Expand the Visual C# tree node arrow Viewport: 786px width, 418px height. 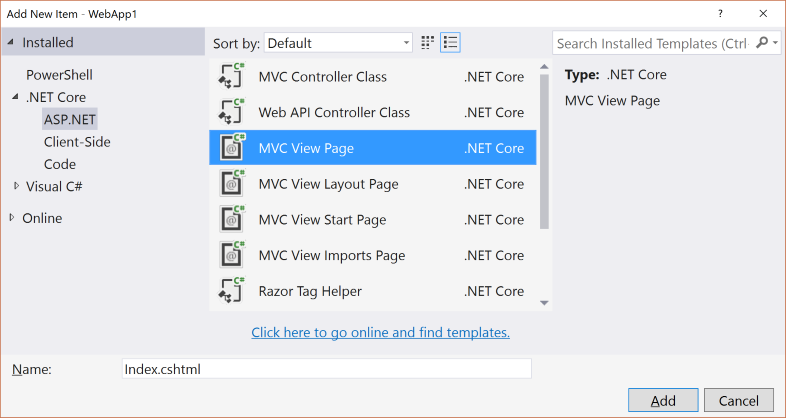[x=16, y=186]
